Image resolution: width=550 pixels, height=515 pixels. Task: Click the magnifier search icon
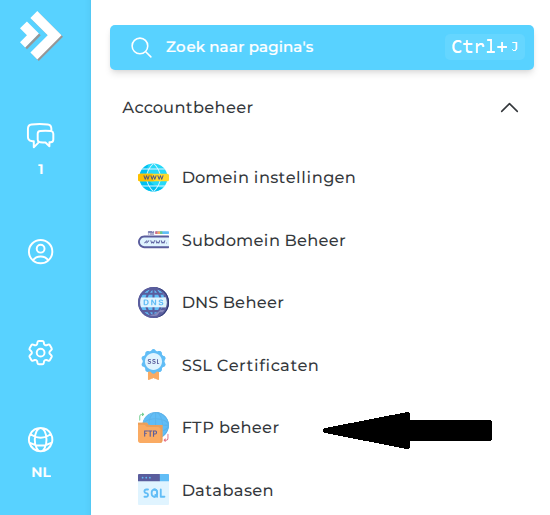click(x=141, y=47)
